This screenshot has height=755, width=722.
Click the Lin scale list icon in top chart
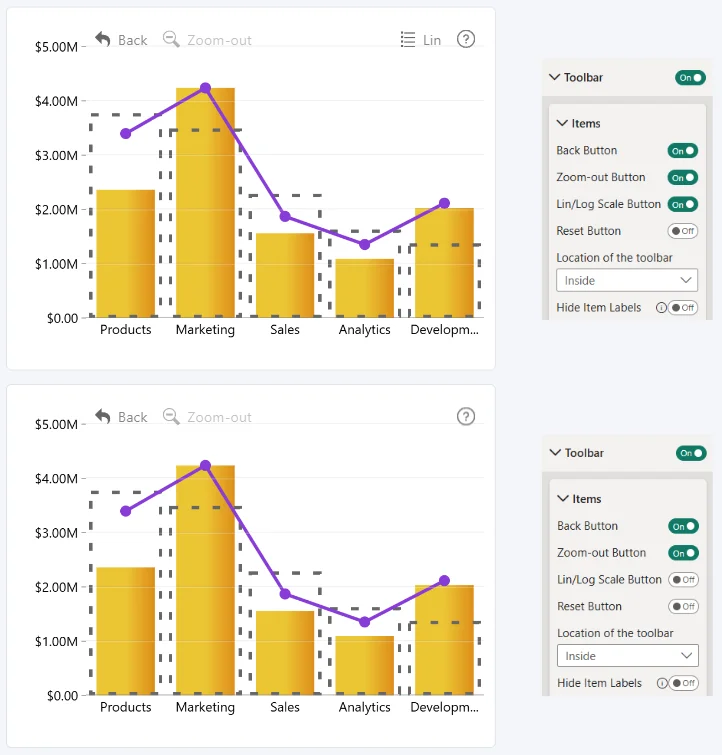coord(407,39)
